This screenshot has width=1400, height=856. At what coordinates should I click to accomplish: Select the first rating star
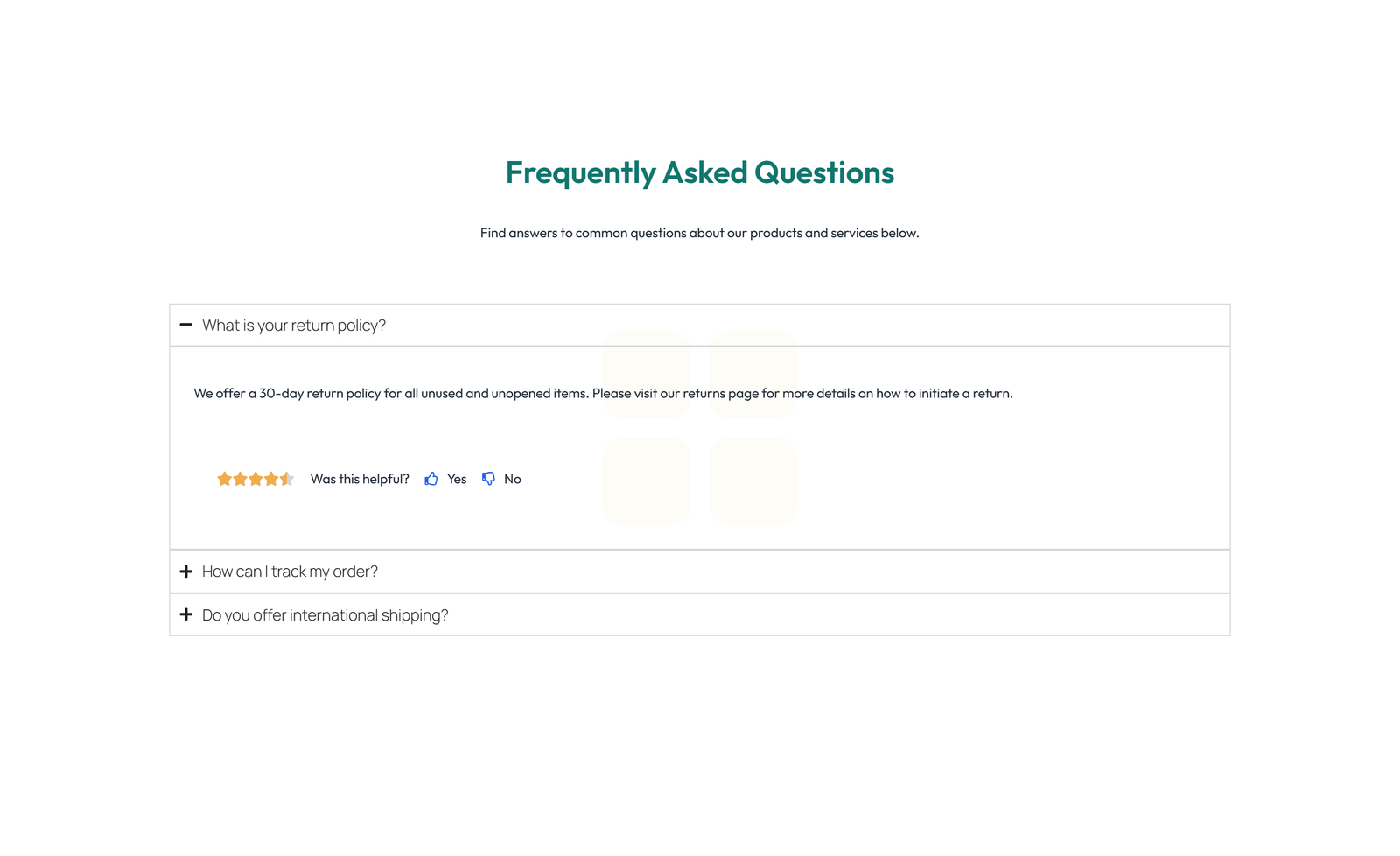click(225, 479)
